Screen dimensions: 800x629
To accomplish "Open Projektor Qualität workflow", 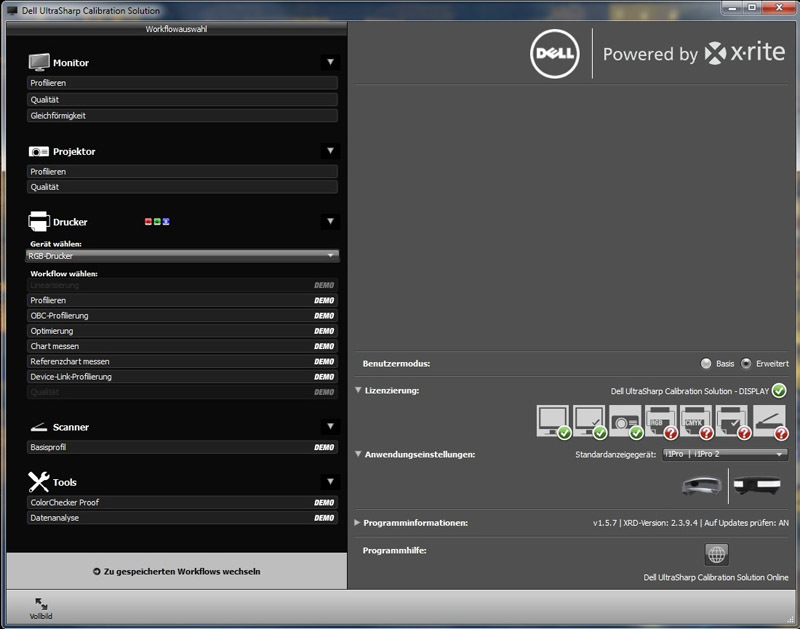I will point(182,187).
